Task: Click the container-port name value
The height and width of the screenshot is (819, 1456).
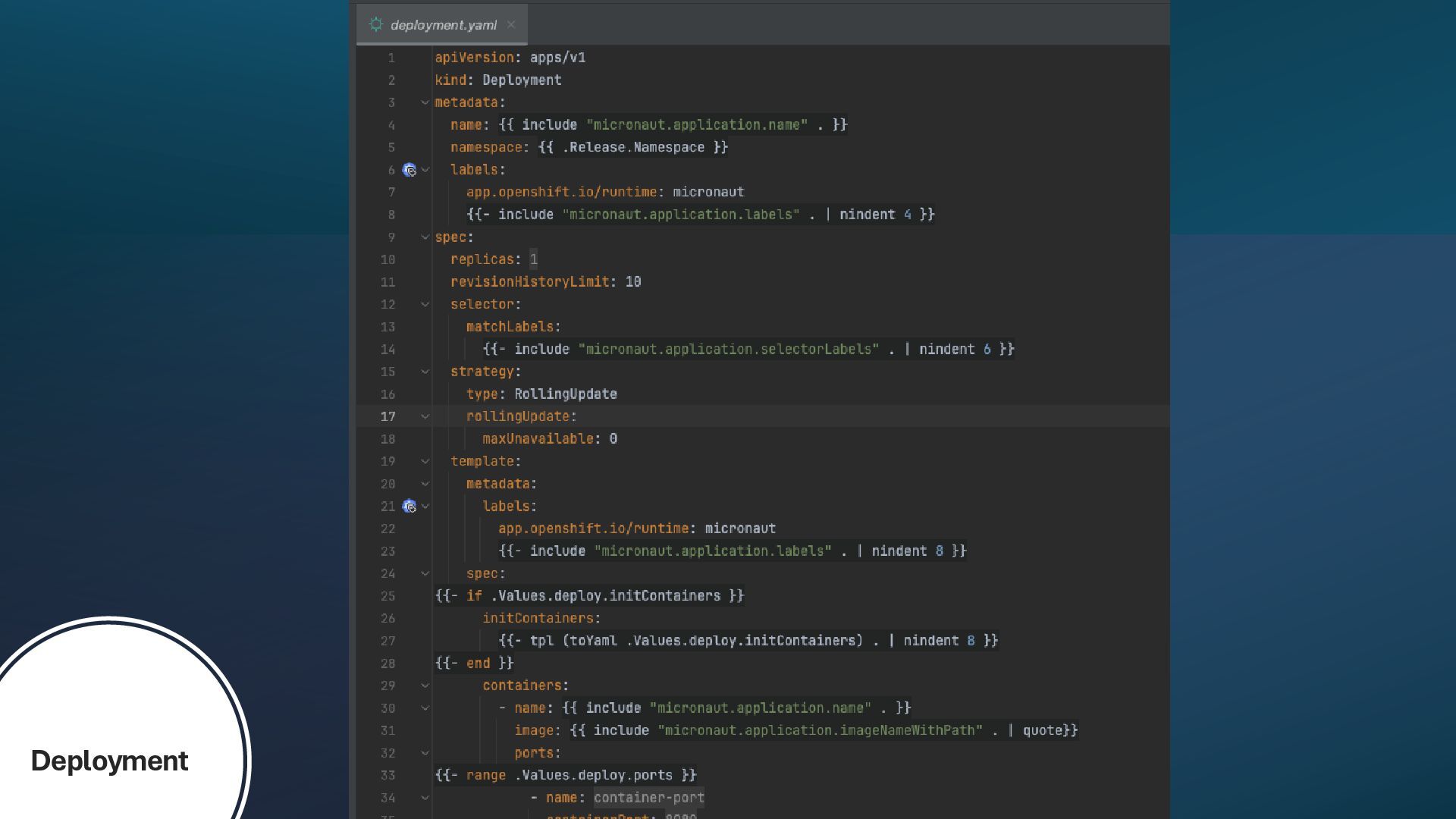Action: 648,798
